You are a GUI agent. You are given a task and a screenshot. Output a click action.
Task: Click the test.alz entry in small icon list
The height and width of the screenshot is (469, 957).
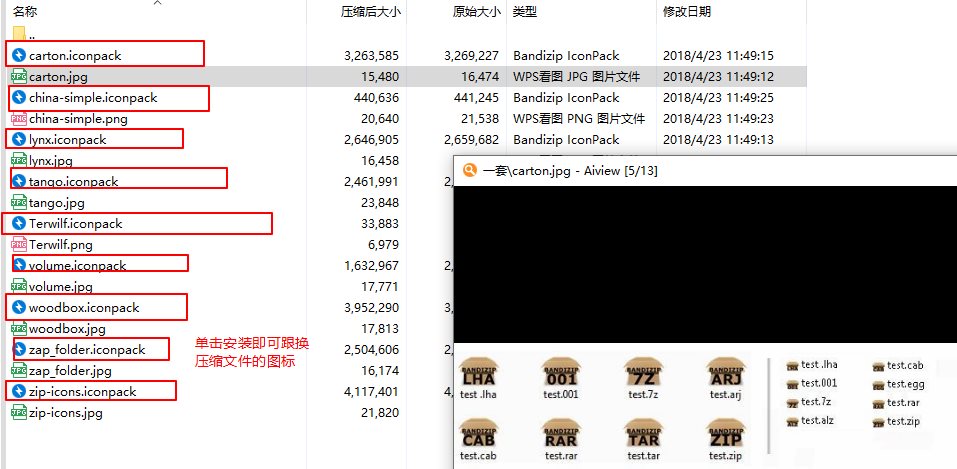(811, 421)
